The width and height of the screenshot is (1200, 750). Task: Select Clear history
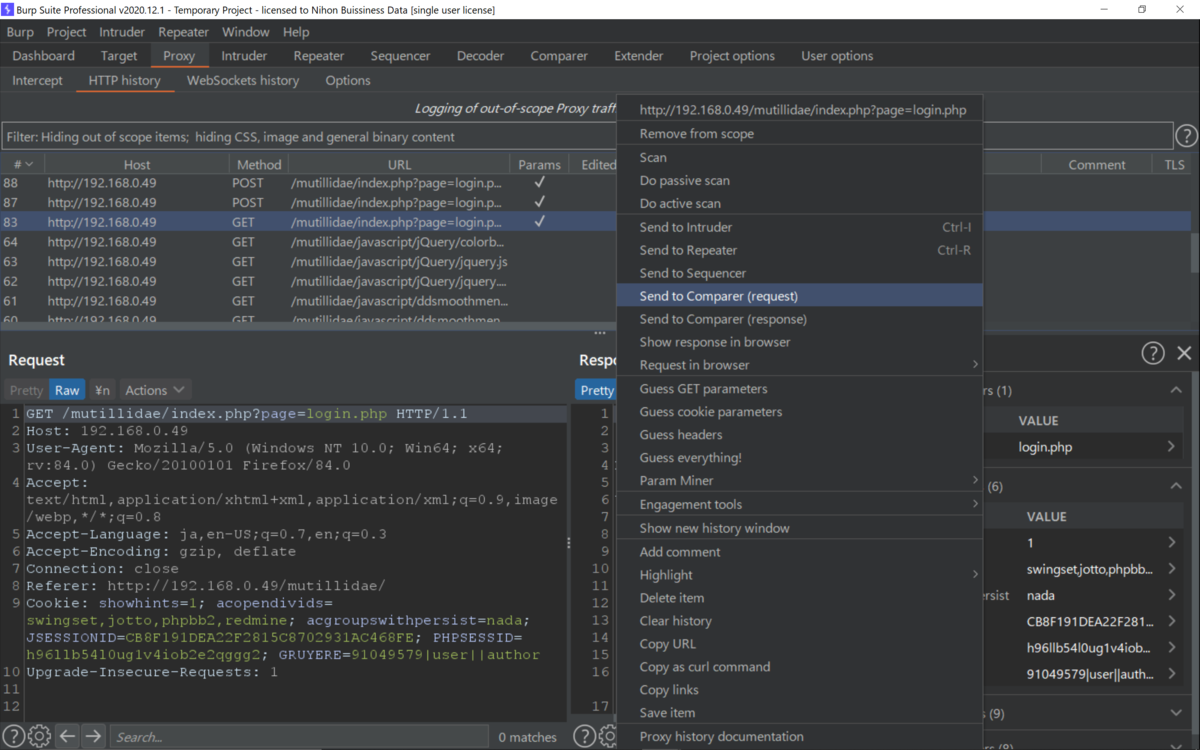tap(800, 621)
